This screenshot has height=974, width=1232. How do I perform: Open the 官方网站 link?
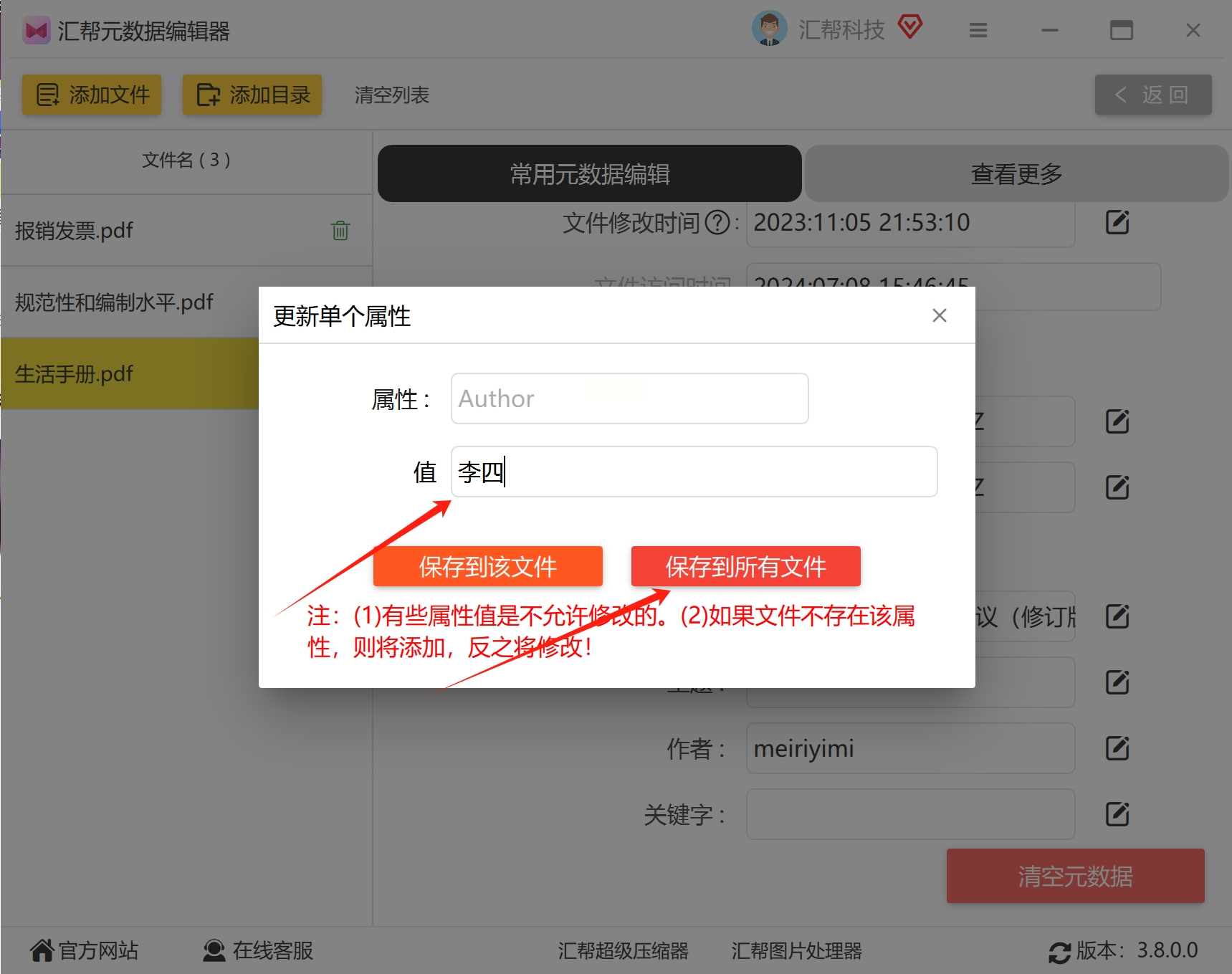[x=85, y=950]
